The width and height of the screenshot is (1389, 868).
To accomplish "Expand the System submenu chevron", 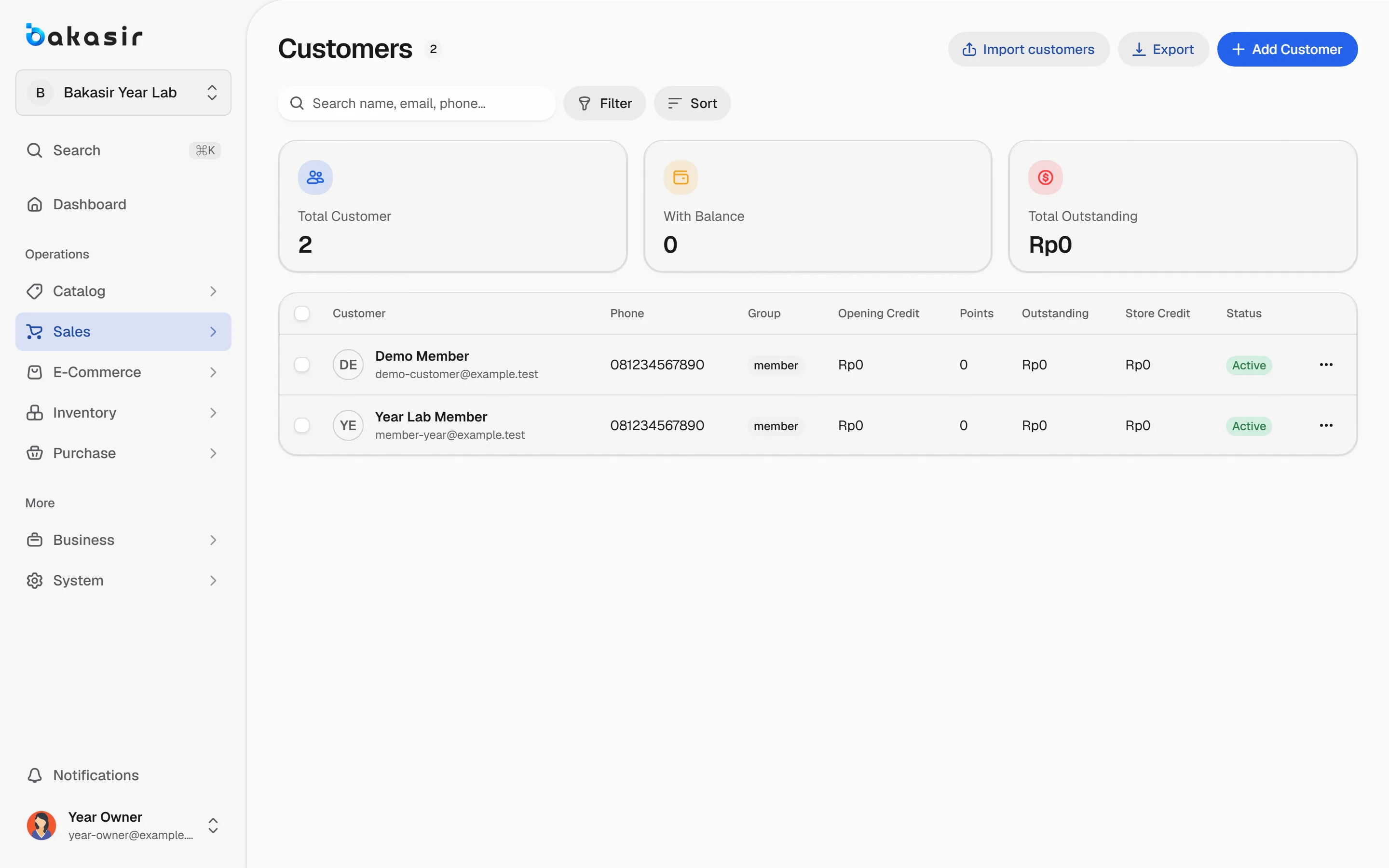I will coord(213,581).
